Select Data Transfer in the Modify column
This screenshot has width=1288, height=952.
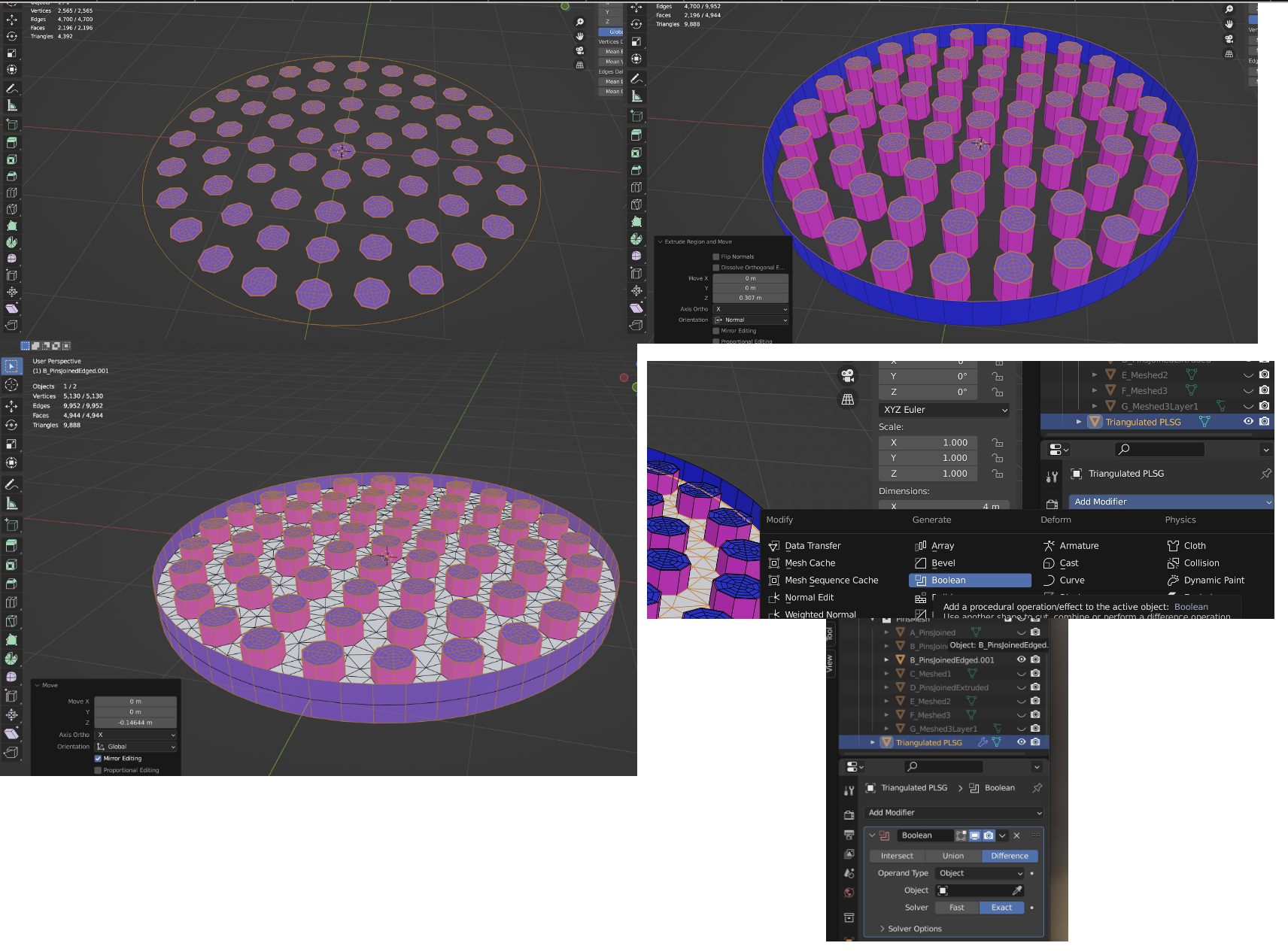coord(804,546)
